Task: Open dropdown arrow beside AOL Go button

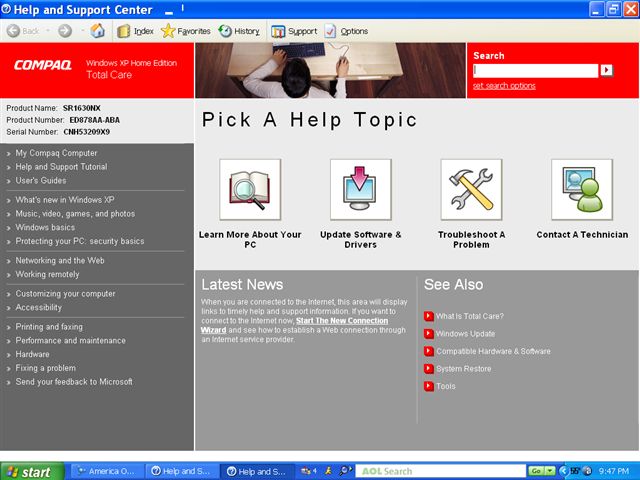Action: (x=550, y=471)
